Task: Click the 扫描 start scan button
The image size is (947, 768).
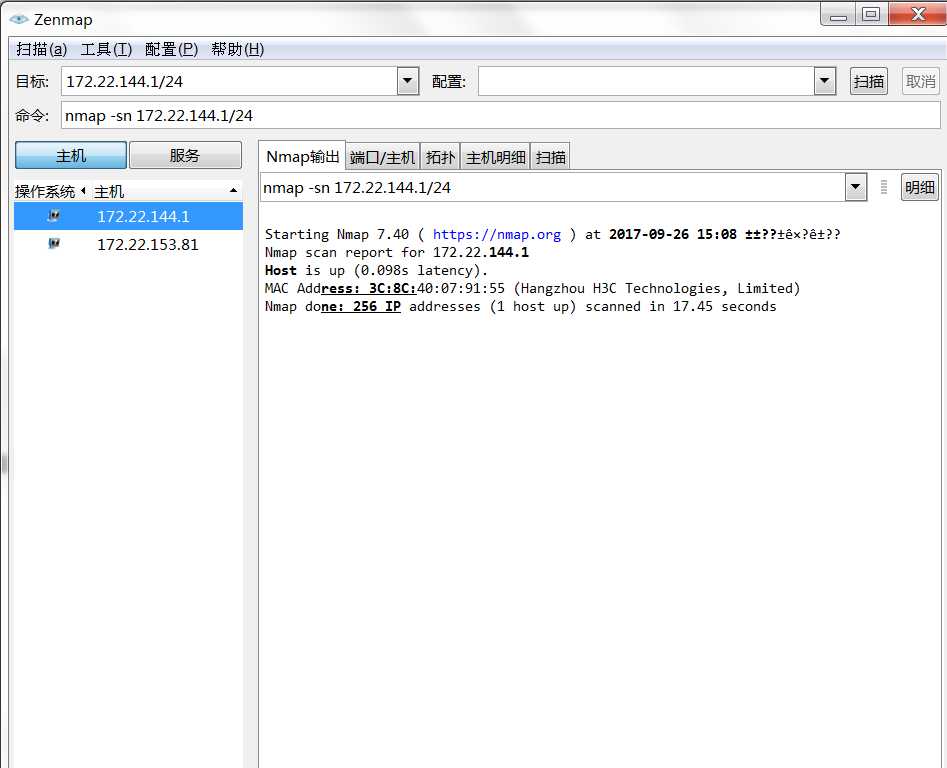Action: (x=868, y=81)
